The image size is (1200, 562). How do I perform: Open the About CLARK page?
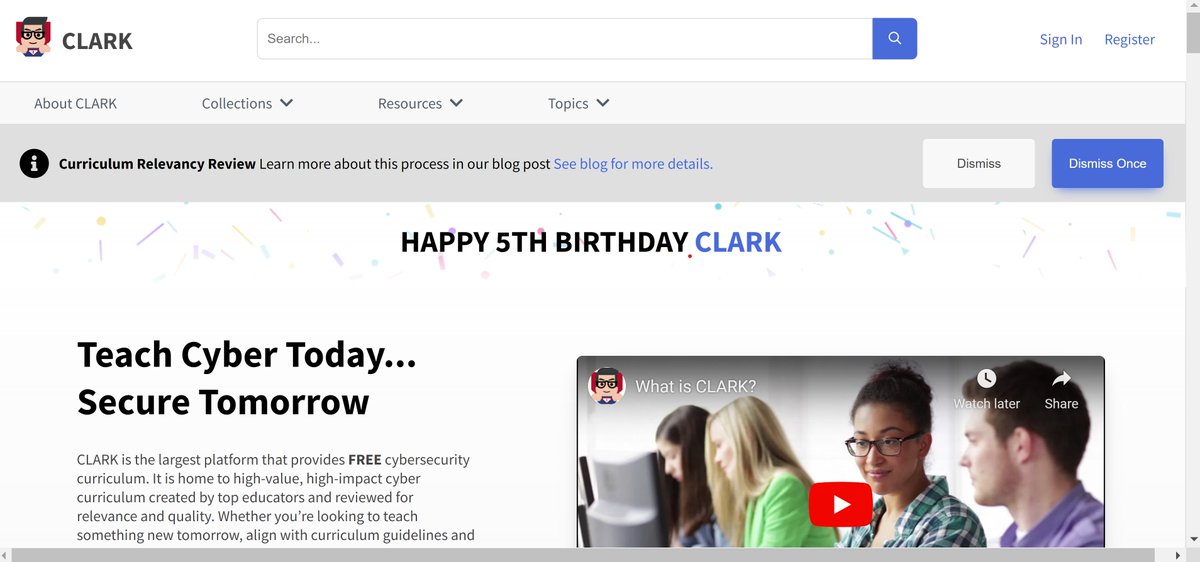click(x=75, y=103)
